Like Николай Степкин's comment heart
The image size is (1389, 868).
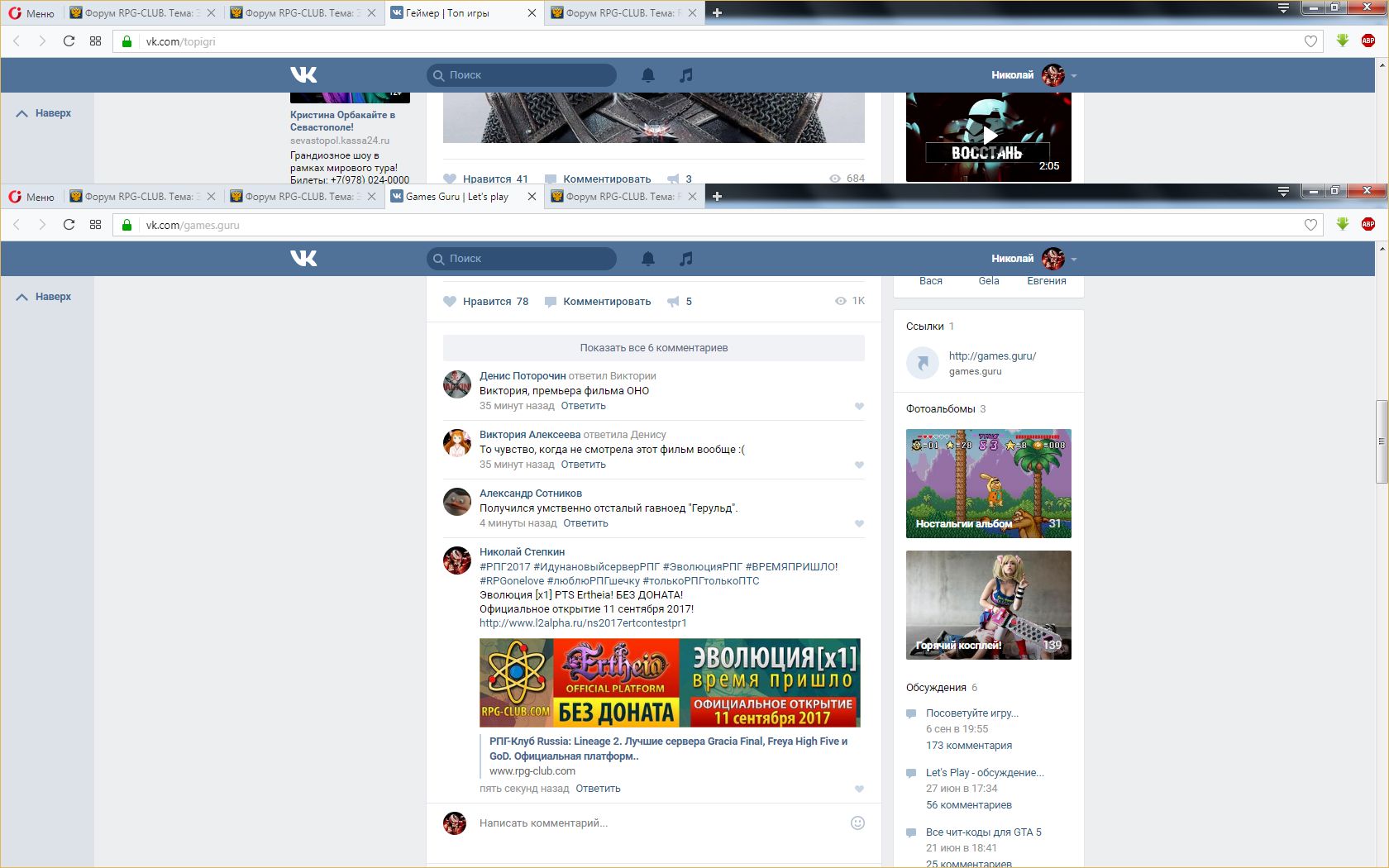pyautogui.click(x=859, y=789)
